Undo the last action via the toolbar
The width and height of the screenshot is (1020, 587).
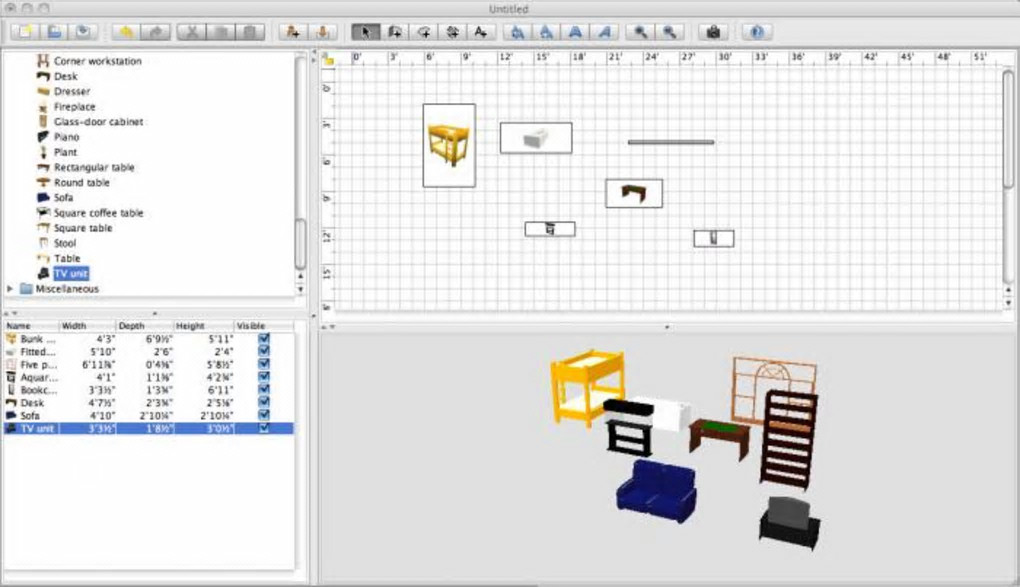tap(126, 32)
